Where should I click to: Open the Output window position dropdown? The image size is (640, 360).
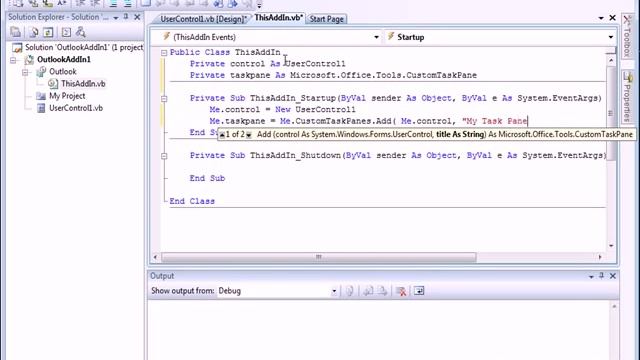(x=591, y=277)
